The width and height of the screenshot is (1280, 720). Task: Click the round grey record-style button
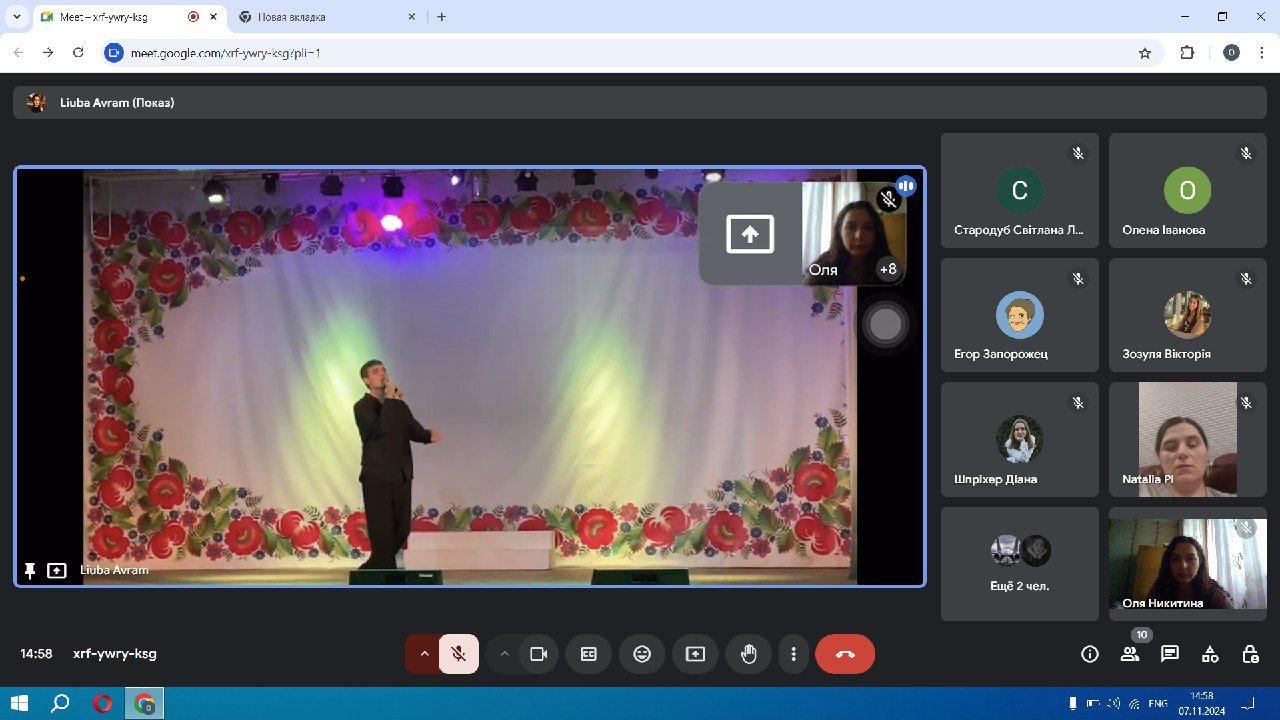(x=886, y=324)
